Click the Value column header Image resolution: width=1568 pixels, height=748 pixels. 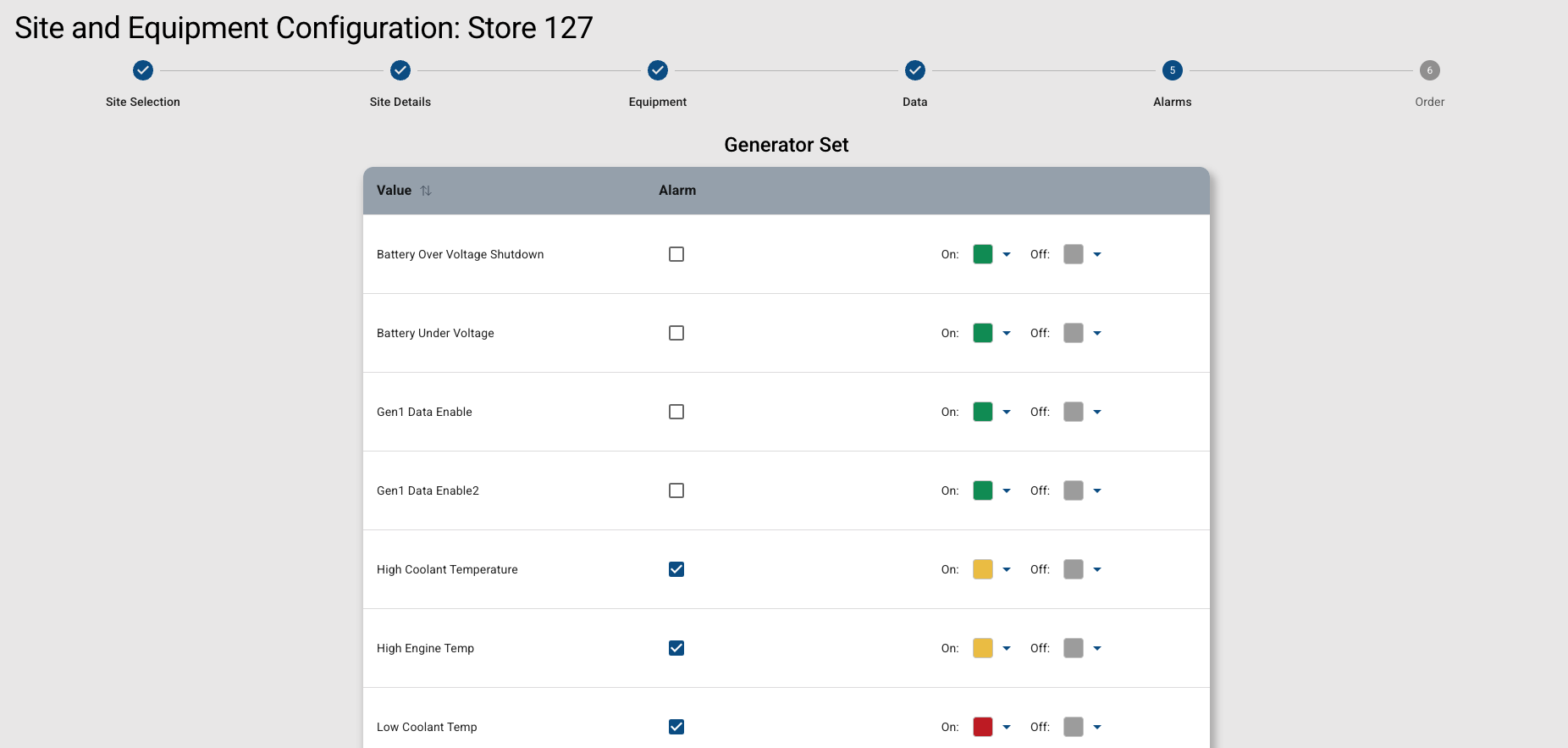[x=394, y=191]
